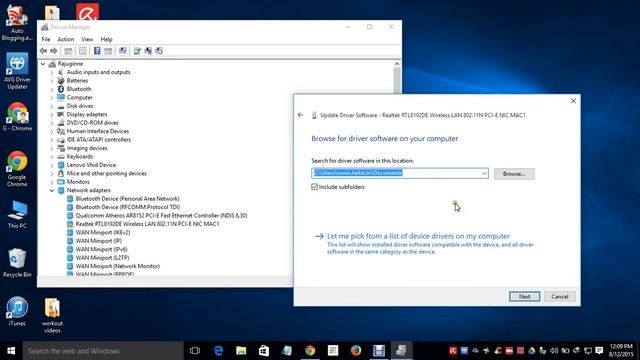Click Scan for hardware changes toolbar icon
Viewport: 640px width, 360px height.
pyautogui.click(x=122, y=51)
